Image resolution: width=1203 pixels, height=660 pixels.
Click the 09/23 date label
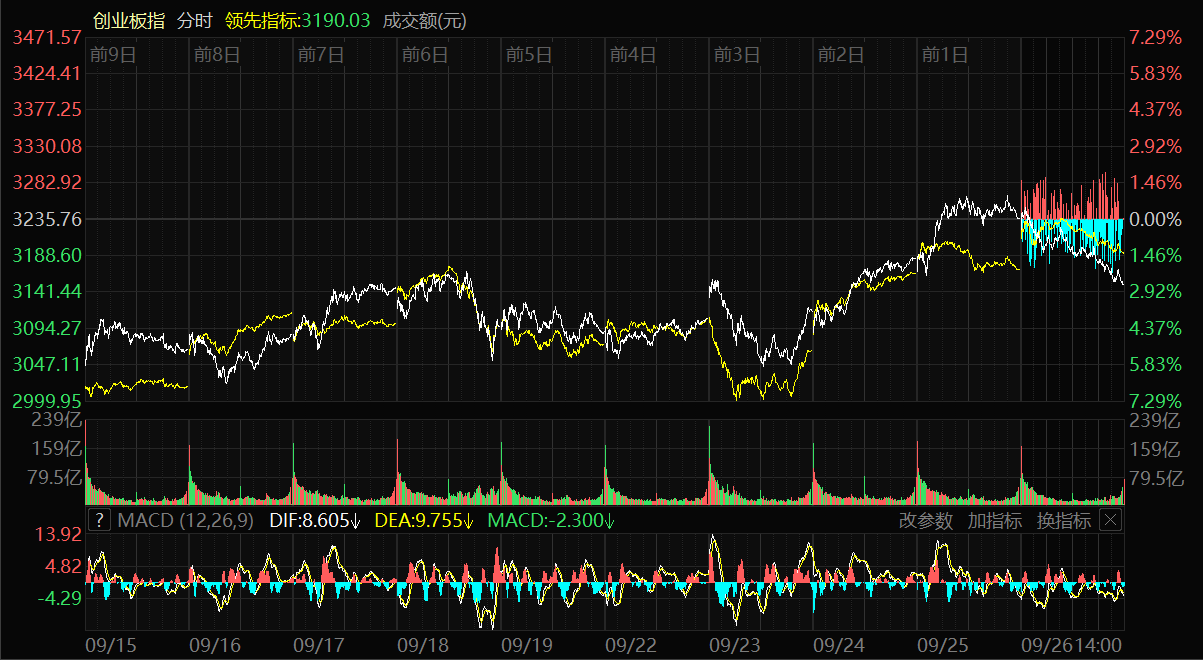tap(735, 646)
